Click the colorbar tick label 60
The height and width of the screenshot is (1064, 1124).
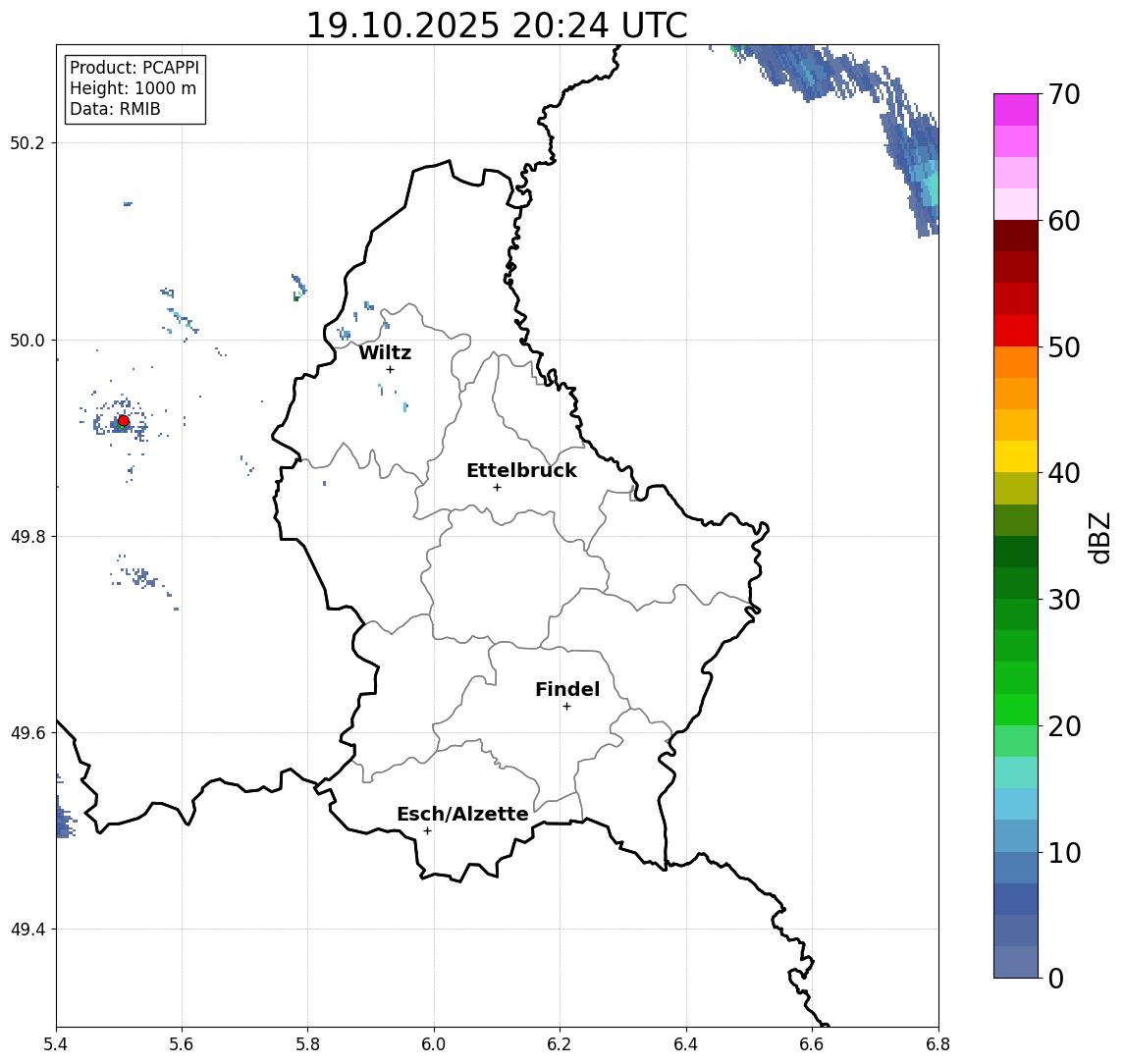1064,222
